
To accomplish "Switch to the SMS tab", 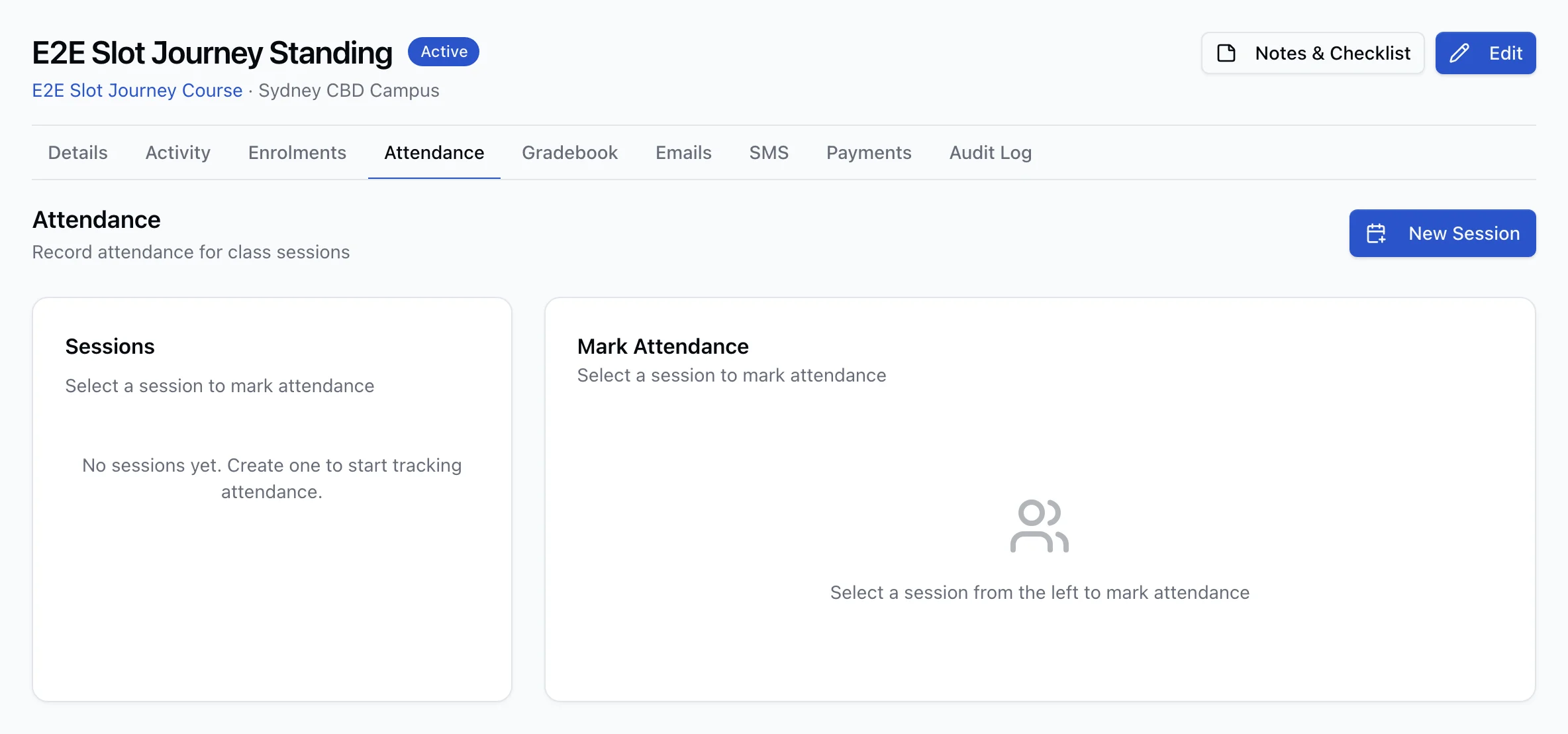I will (x=769, y=152).
